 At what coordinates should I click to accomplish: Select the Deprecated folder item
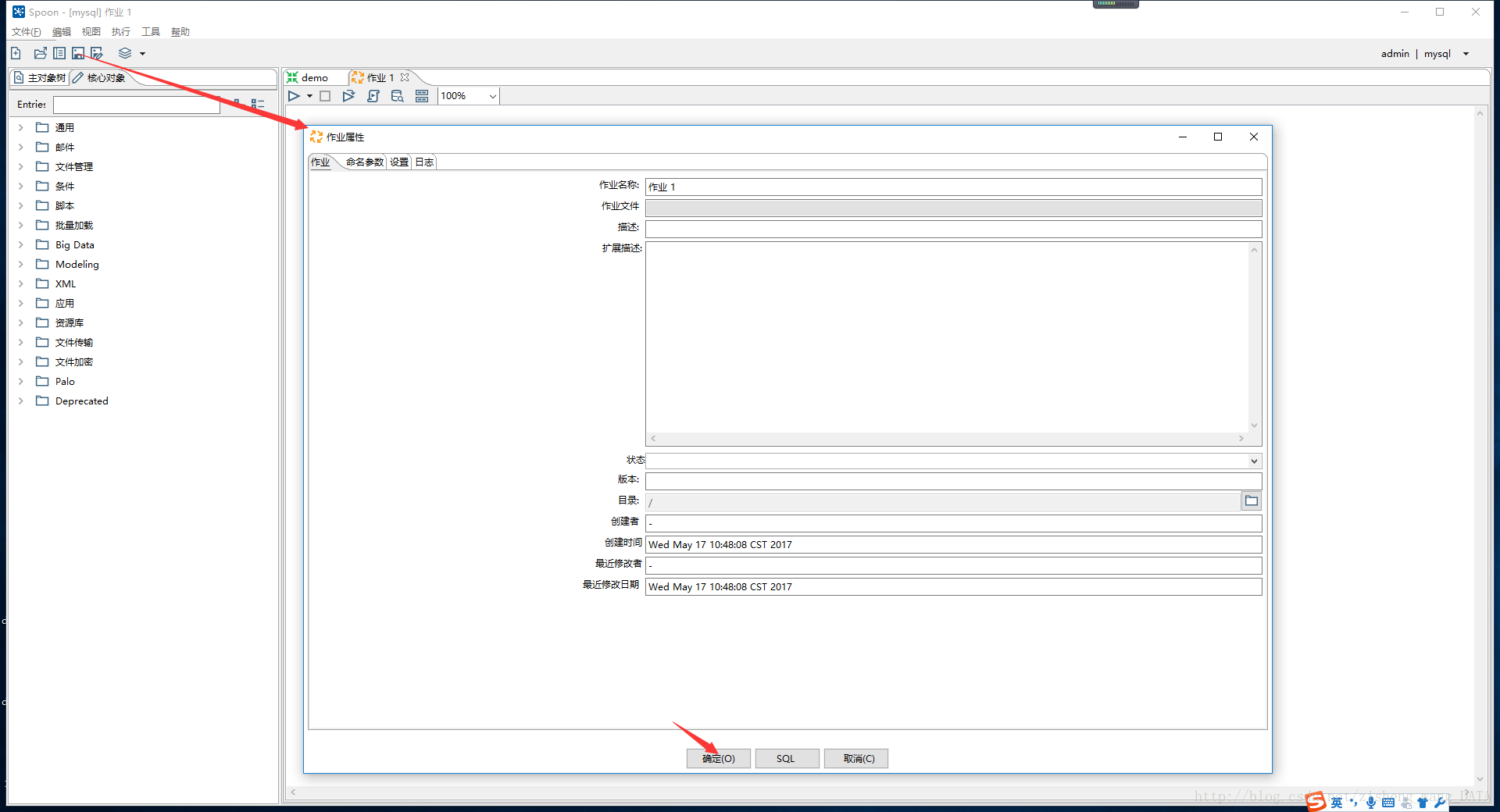point(81,401)
